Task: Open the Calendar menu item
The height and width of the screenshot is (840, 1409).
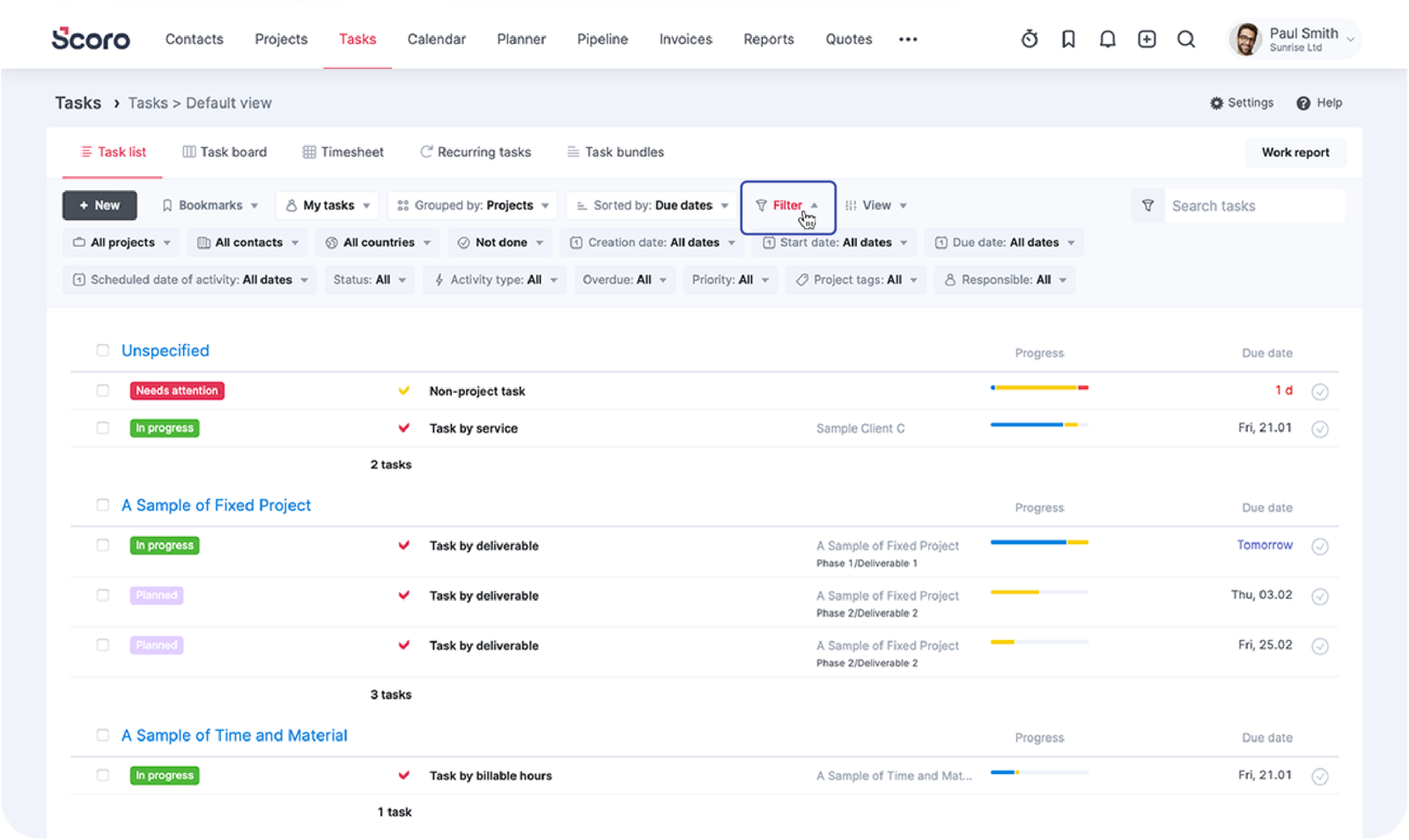Action: 436,39
